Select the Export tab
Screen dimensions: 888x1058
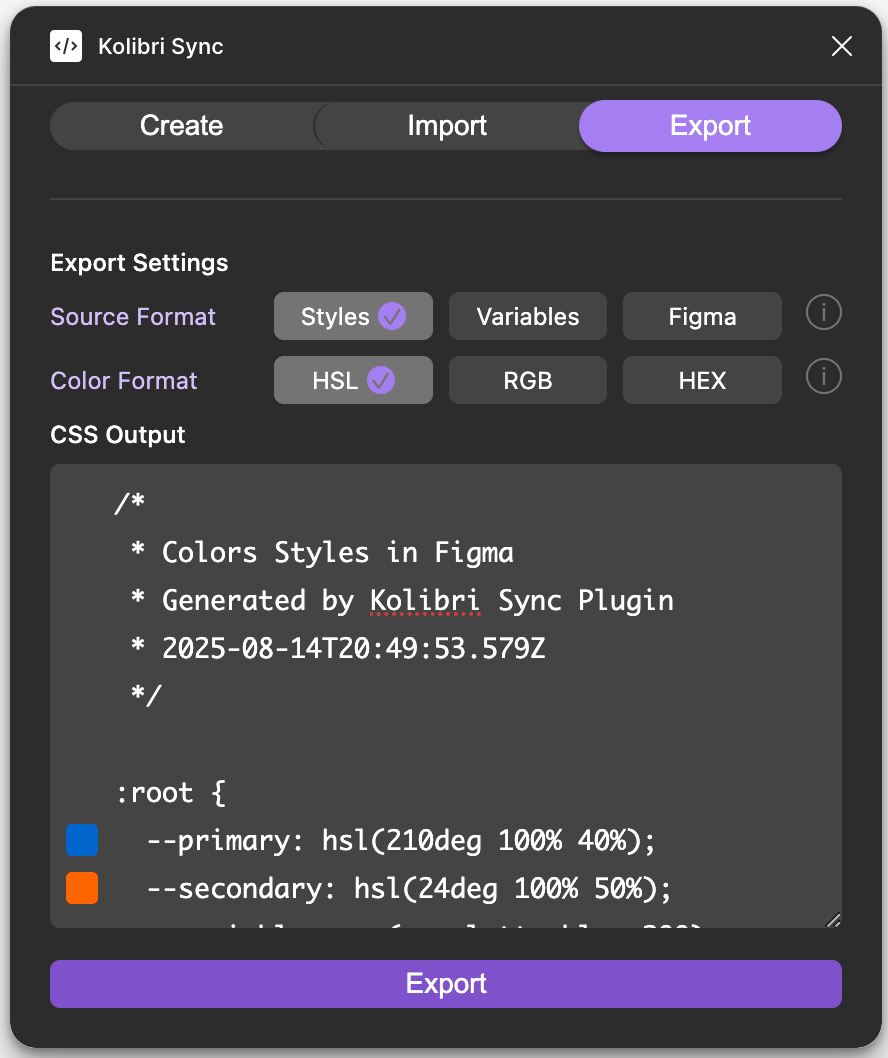[710, 126]
